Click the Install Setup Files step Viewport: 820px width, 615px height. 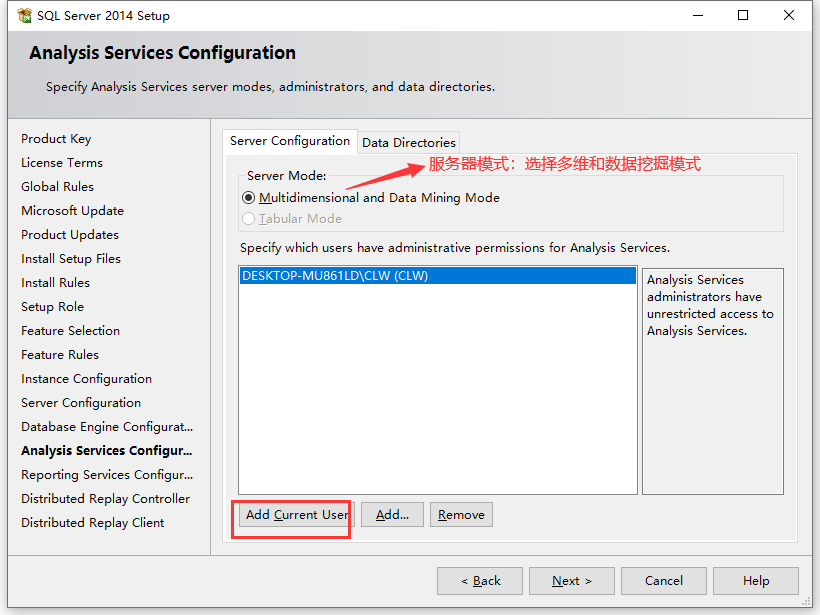71,259
